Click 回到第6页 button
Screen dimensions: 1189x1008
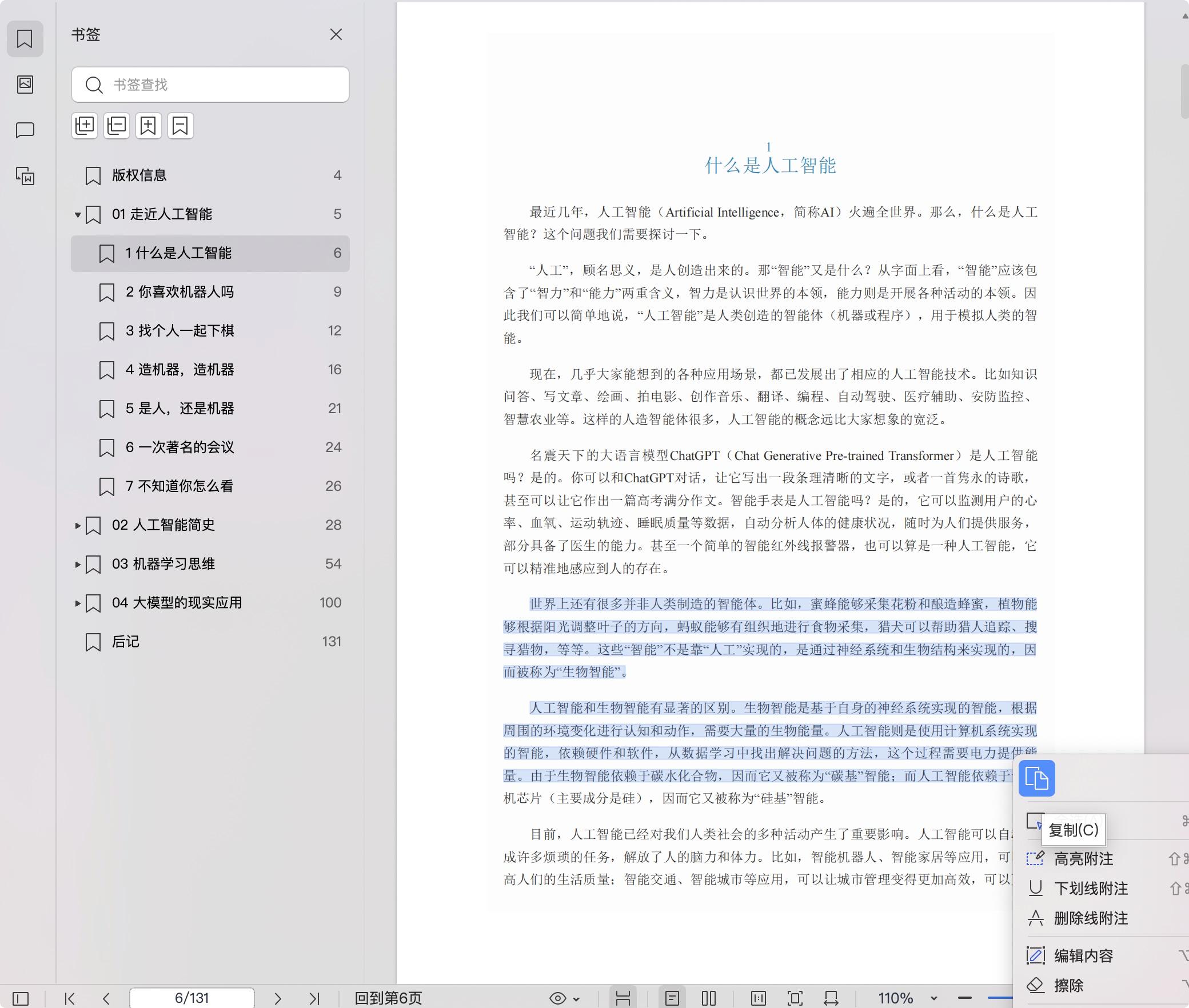tap(388, 998)
